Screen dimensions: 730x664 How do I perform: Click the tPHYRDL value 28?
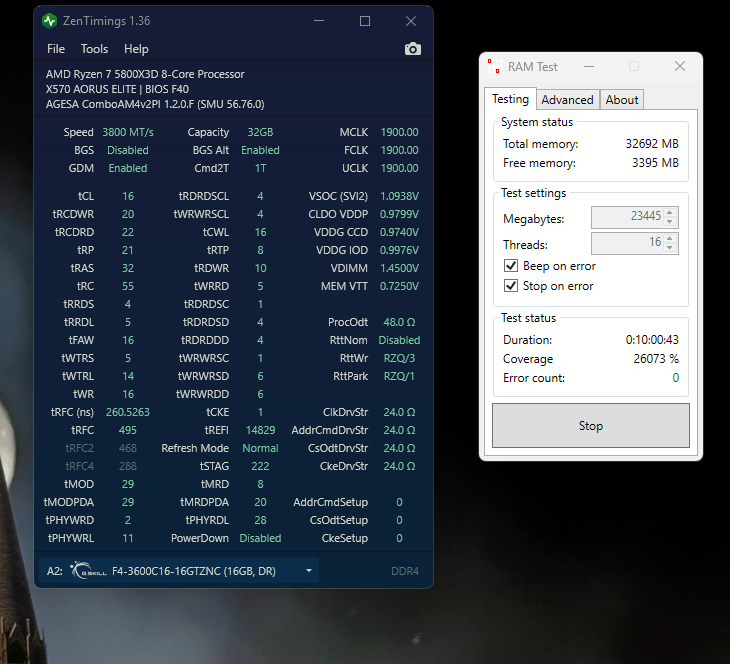[x=260, y=520]
